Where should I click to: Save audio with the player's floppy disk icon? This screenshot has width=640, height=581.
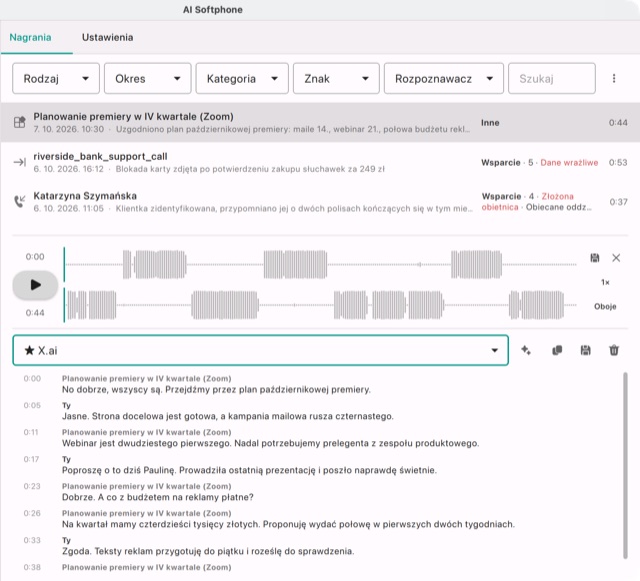coord(595,258)
